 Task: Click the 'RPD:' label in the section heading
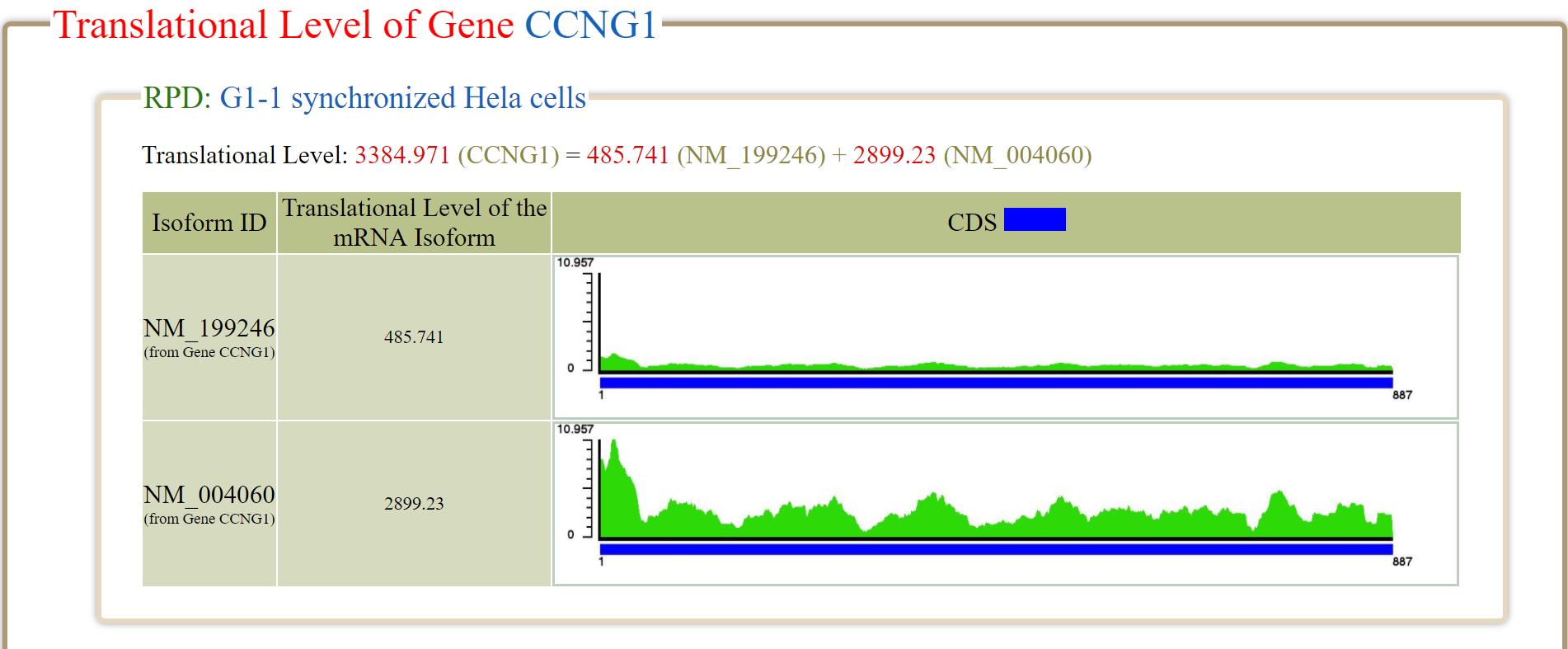(x=177, y=97)
